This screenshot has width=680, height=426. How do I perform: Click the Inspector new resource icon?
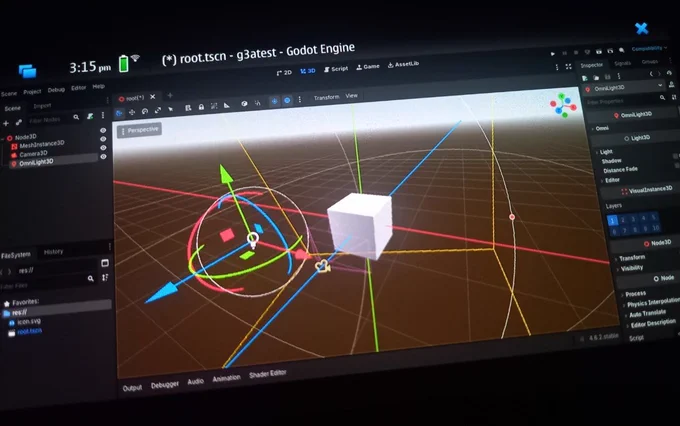pos(585,78)
